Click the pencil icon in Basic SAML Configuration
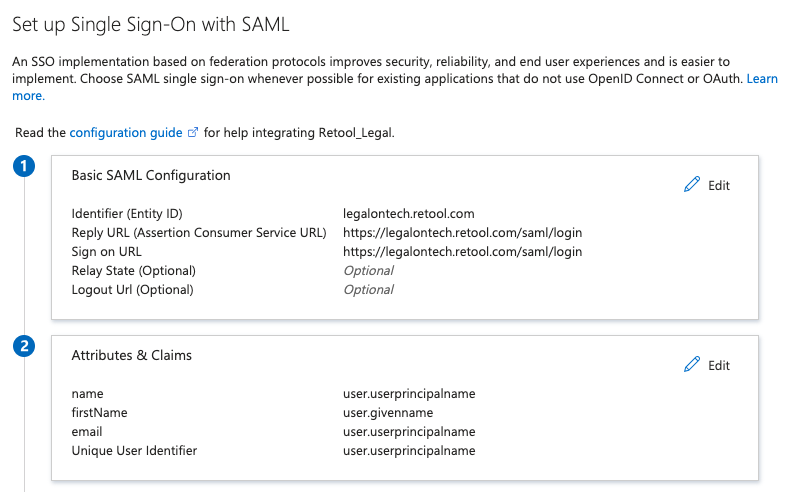The width and height of the screenshot is (799, 492). (x=691, y=184)
